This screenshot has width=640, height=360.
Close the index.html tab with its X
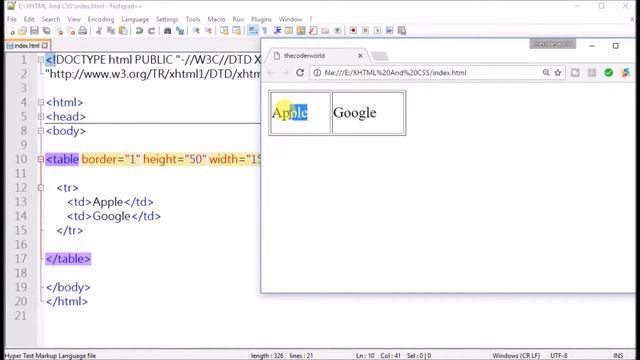[x=45, y=46]
